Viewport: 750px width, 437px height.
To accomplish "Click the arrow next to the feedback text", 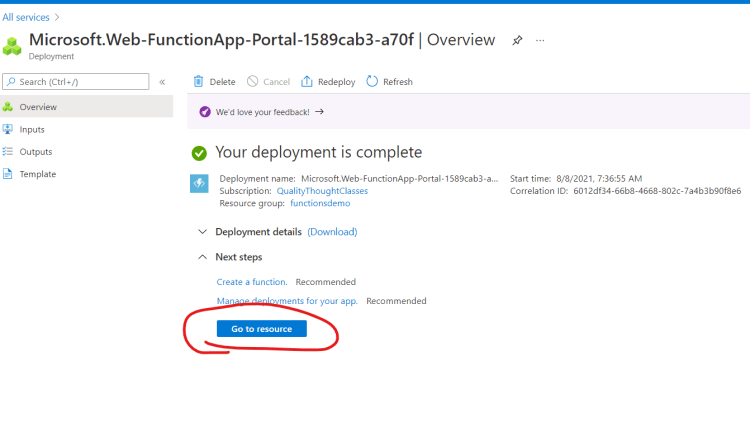I will point(320,111).
